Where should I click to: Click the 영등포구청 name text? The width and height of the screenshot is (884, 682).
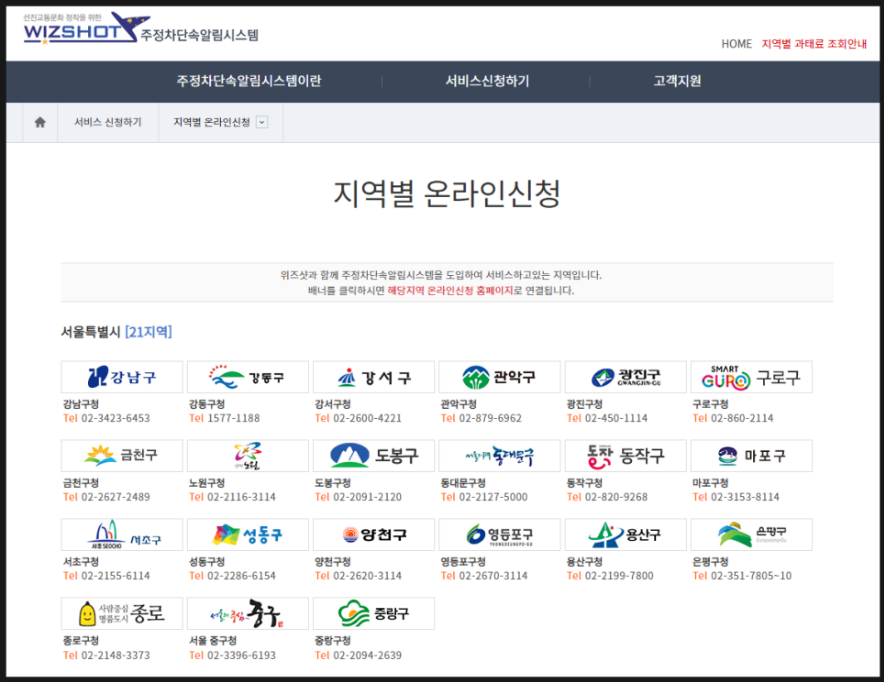[463, 562]
